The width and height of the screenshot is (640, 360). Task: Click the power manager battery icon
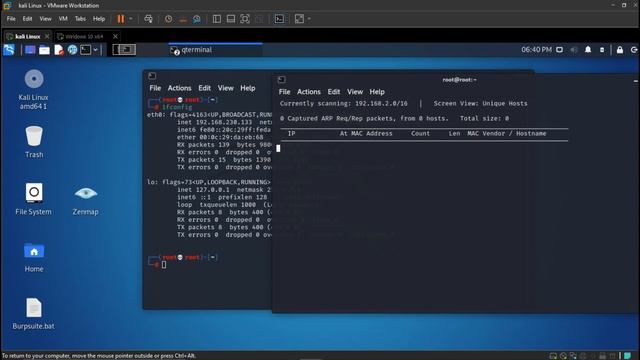[602, 50]
